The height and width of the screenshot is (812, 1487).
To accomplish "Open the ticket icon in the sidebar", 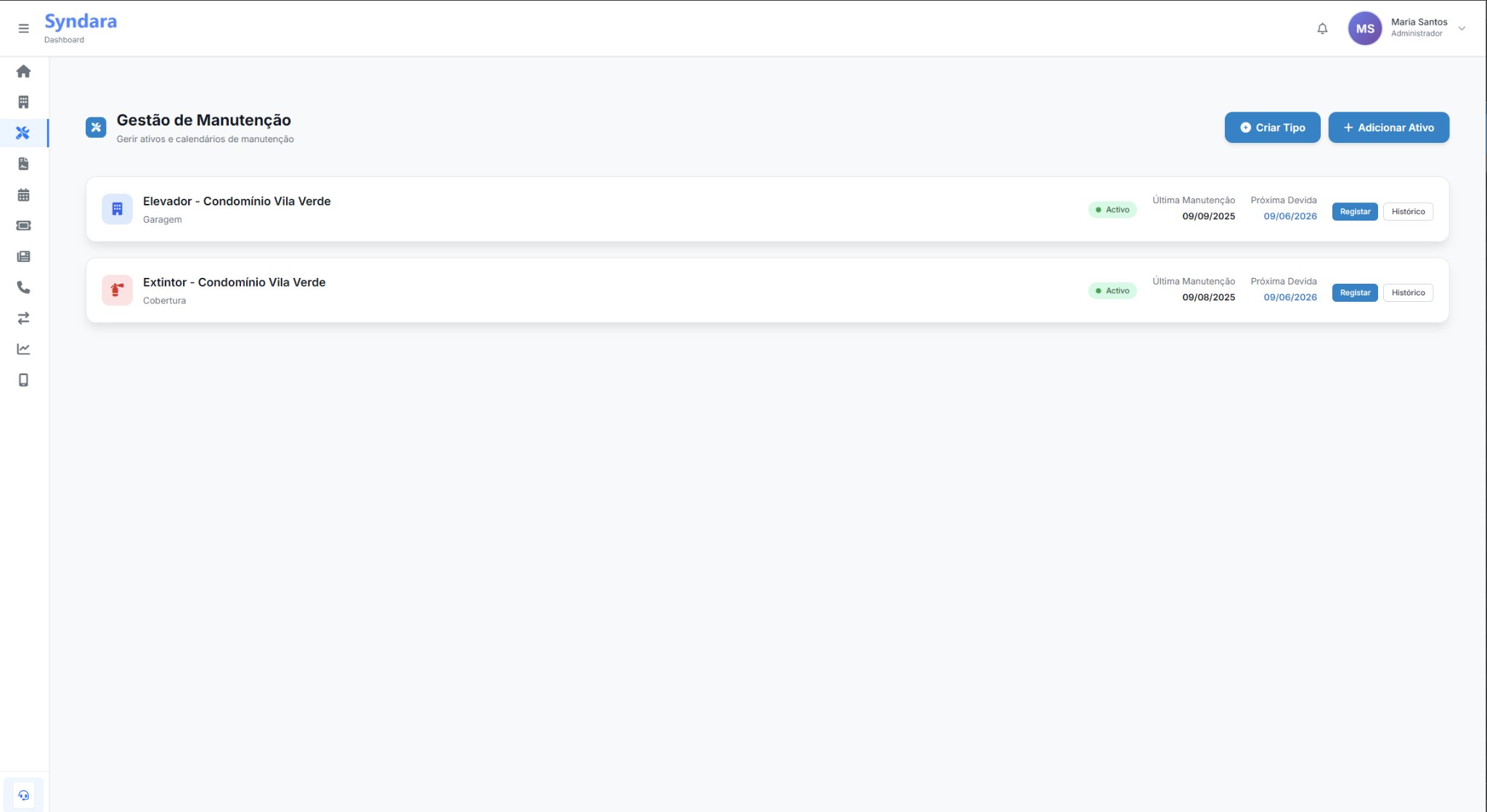I will (23, 226).
